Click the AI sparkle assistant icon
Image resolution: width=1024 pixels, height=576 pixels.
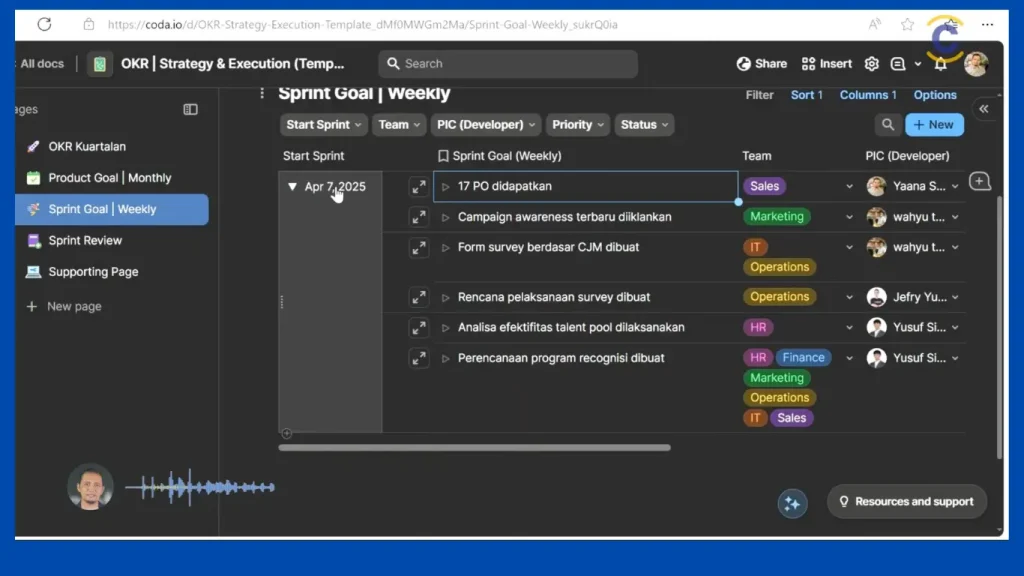(792, 503)
